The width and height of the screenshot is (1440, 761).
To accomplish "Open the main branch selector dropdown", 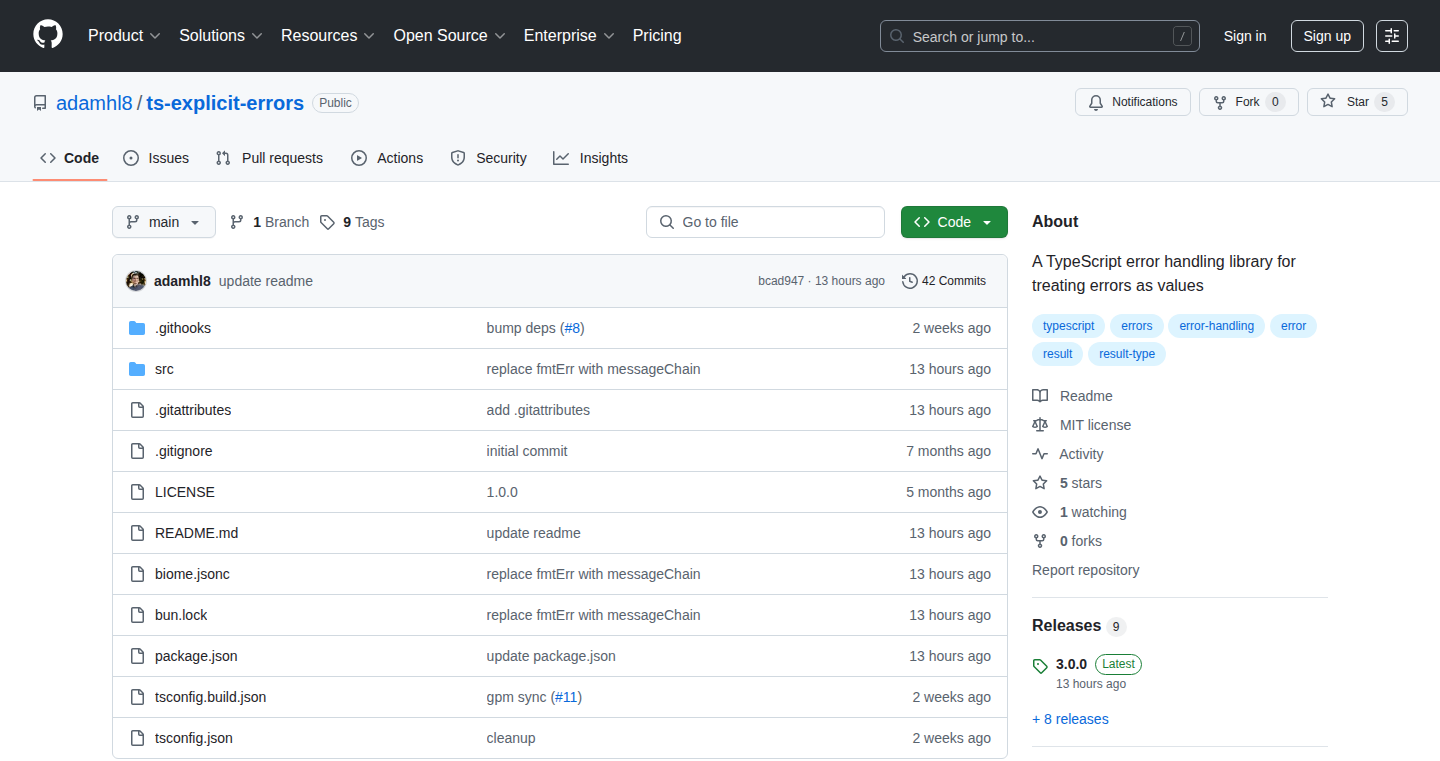I will tap(164, 222).
